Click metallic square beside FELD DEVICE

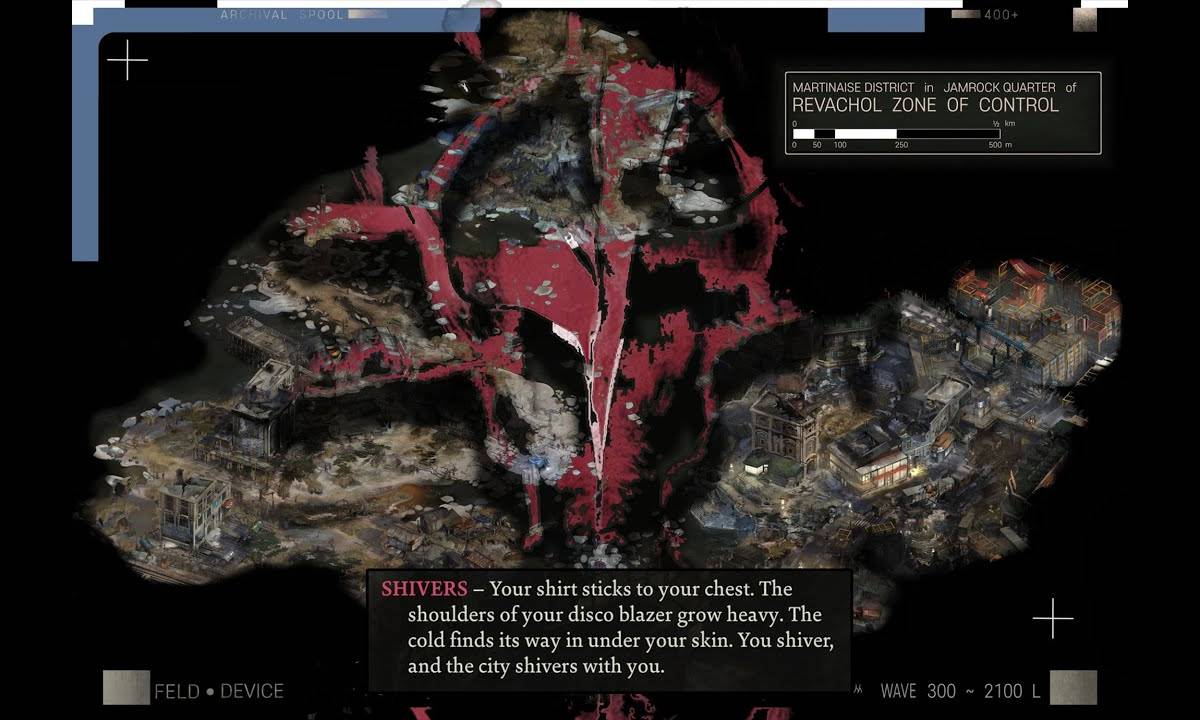[126, 687]
